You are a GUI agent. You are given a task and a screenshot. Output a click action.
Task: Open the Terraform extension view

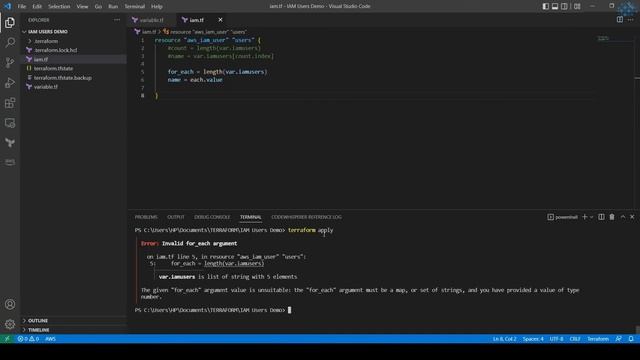click(10, 142)
